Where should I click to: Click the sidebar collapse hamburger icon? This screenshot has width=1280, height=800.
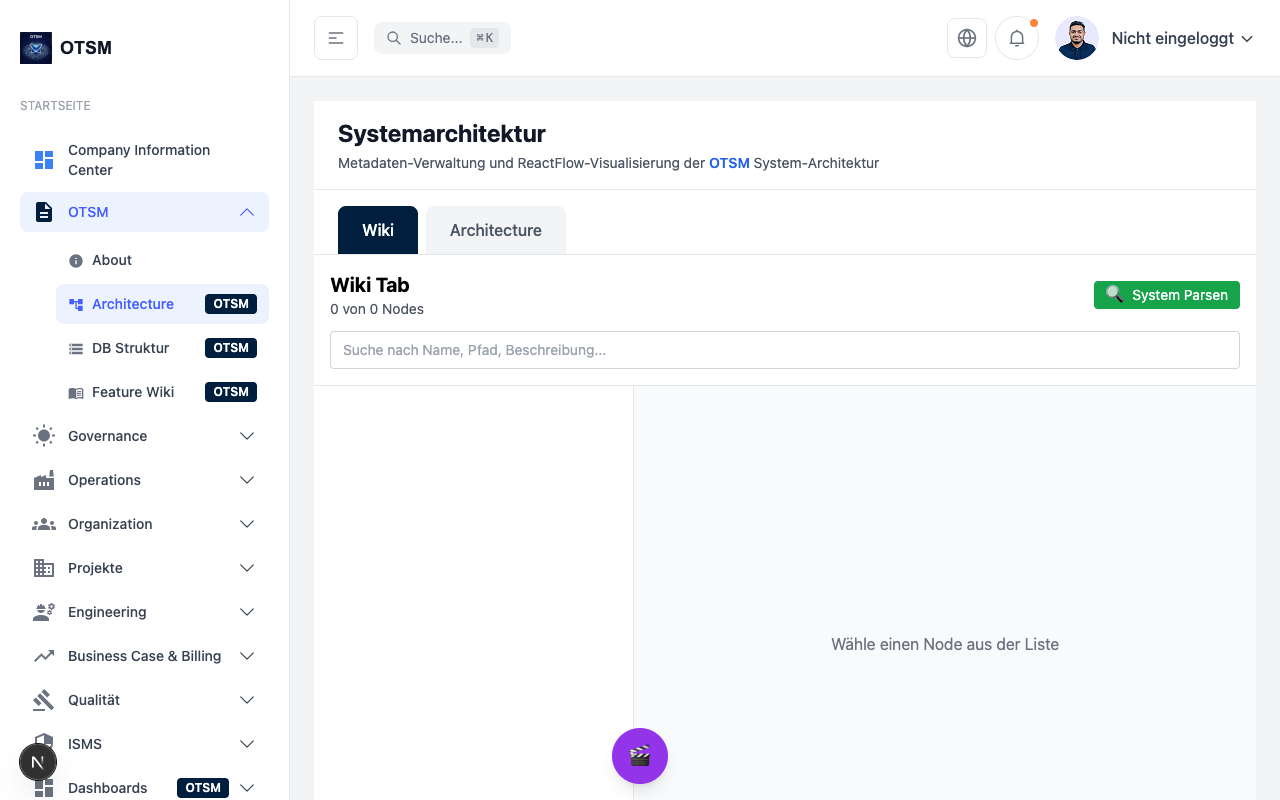tap(336, 38)
